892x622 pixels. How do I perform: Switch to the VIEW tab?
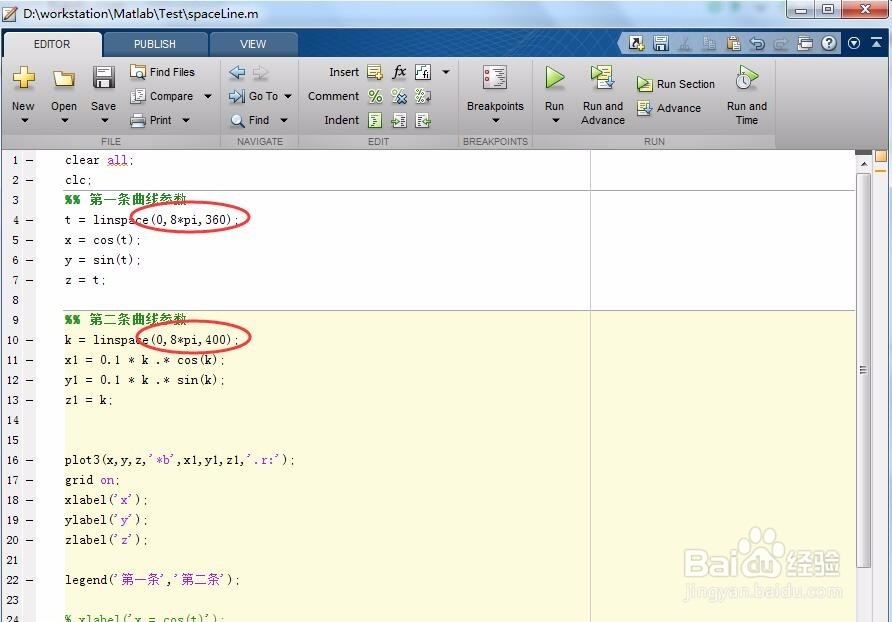253,44
